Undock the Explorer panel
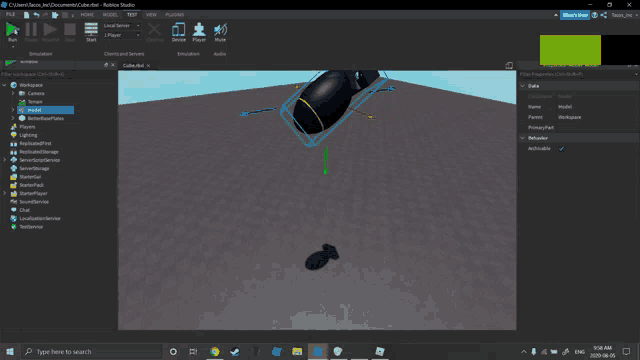This screenshot has height=360, width=640. [x=106, y=65]
